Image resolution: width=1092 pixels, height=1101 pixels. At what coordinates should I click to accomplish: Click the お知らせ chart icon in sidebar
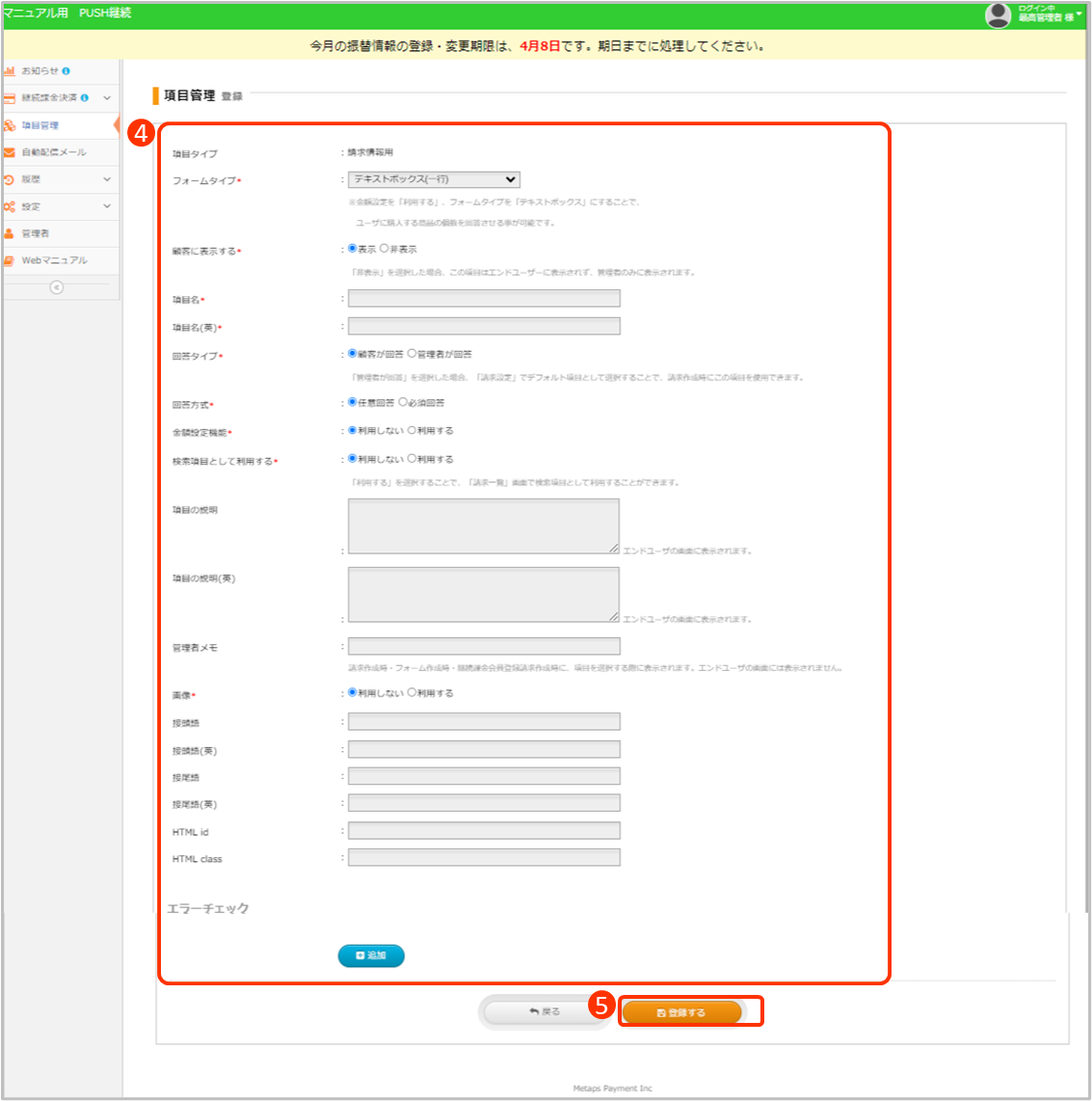click(10, 71)
